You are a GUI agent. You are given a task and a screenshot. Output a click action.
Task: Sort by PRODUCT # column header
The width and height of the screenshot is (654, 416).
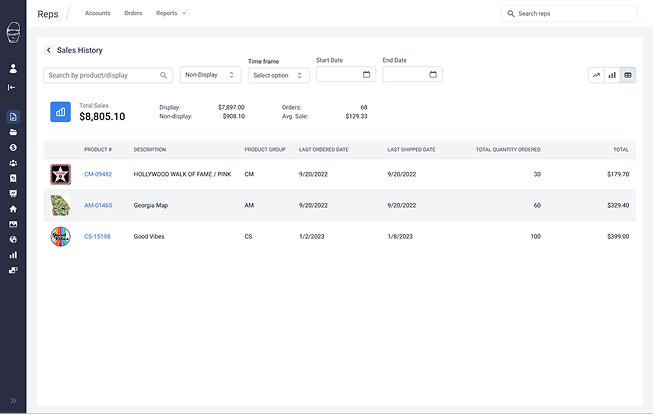(98, 150)
